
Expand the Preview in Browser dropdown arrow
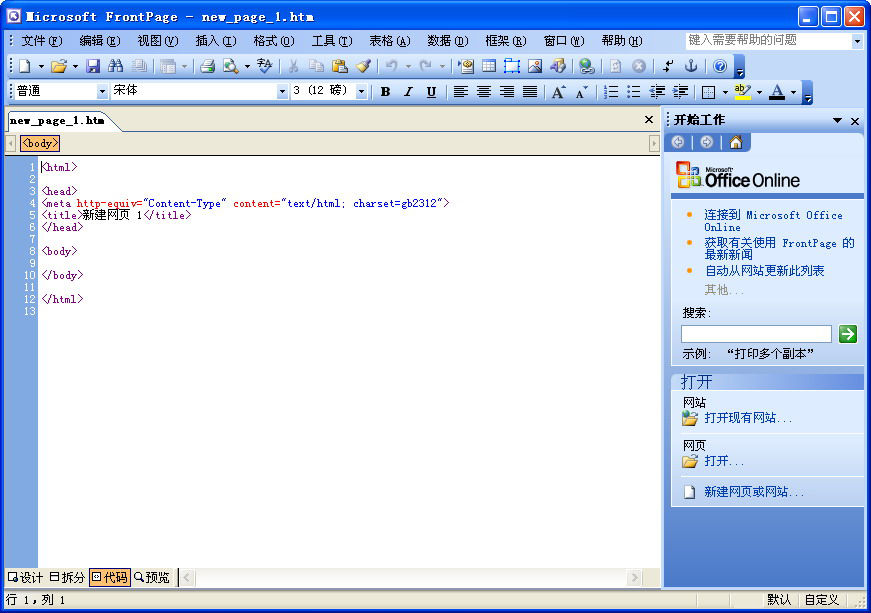pos(247,67)
